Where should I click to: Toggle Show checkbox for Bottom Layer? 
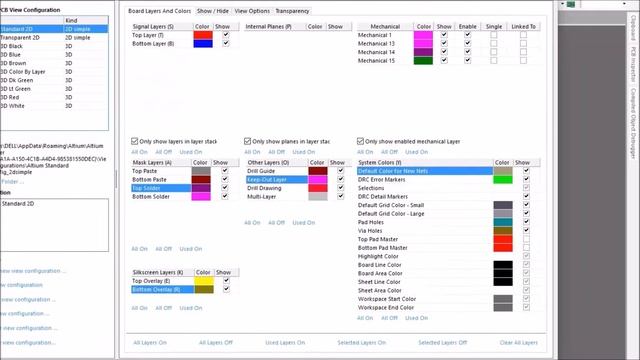(x=226, y=43)
